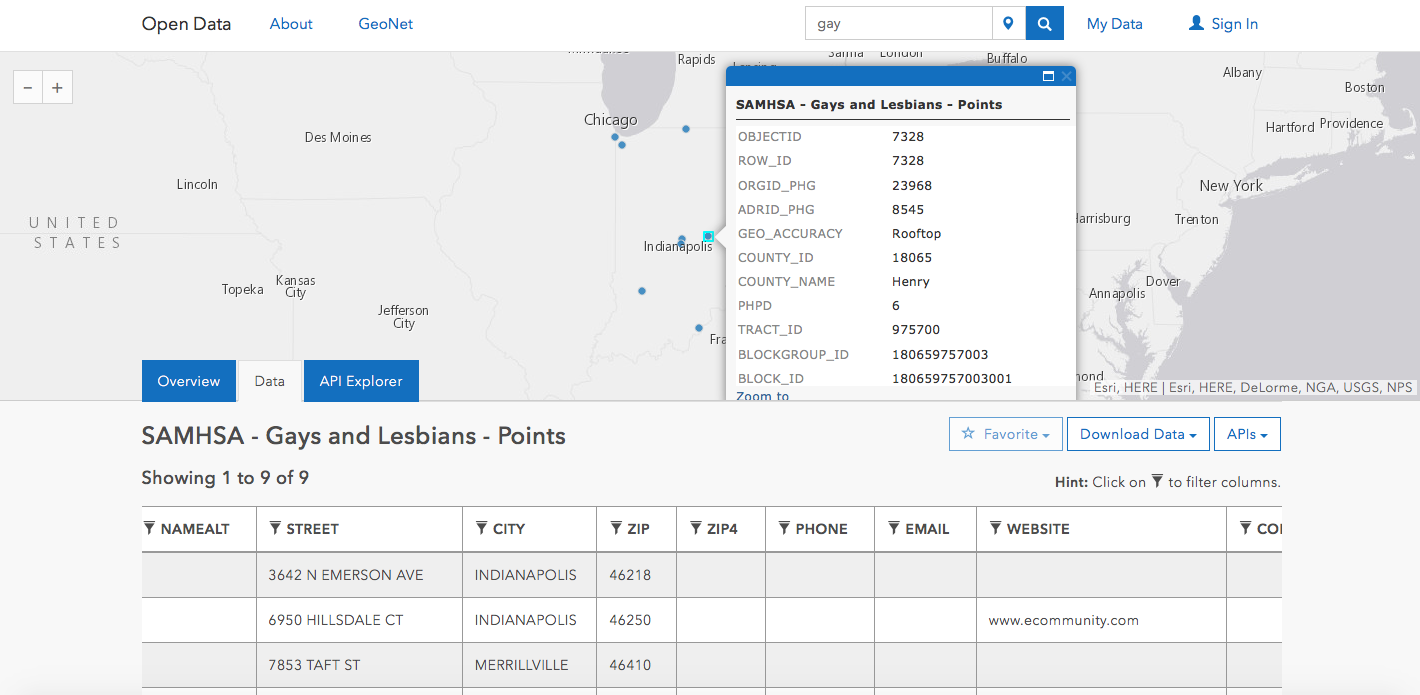This screenshot has width=1420, height=695.
Task: Filter the PHONE column
Action: point(784,528)
